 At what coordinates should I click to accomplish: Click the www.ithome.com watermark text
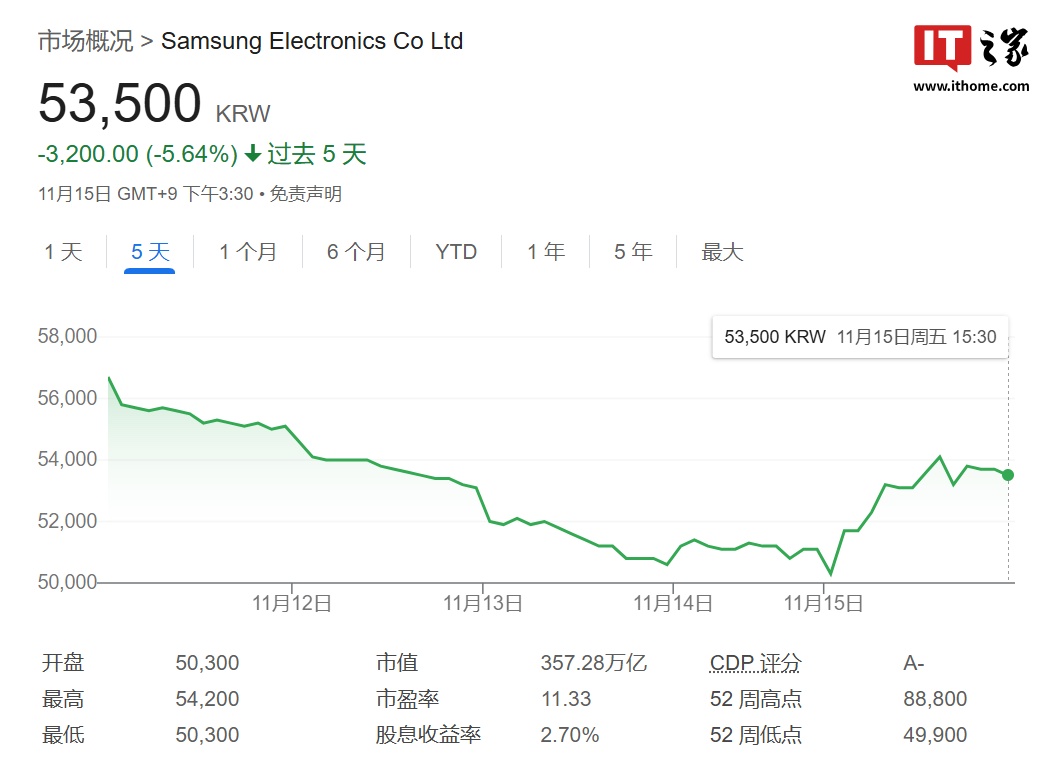coord(970,86)
